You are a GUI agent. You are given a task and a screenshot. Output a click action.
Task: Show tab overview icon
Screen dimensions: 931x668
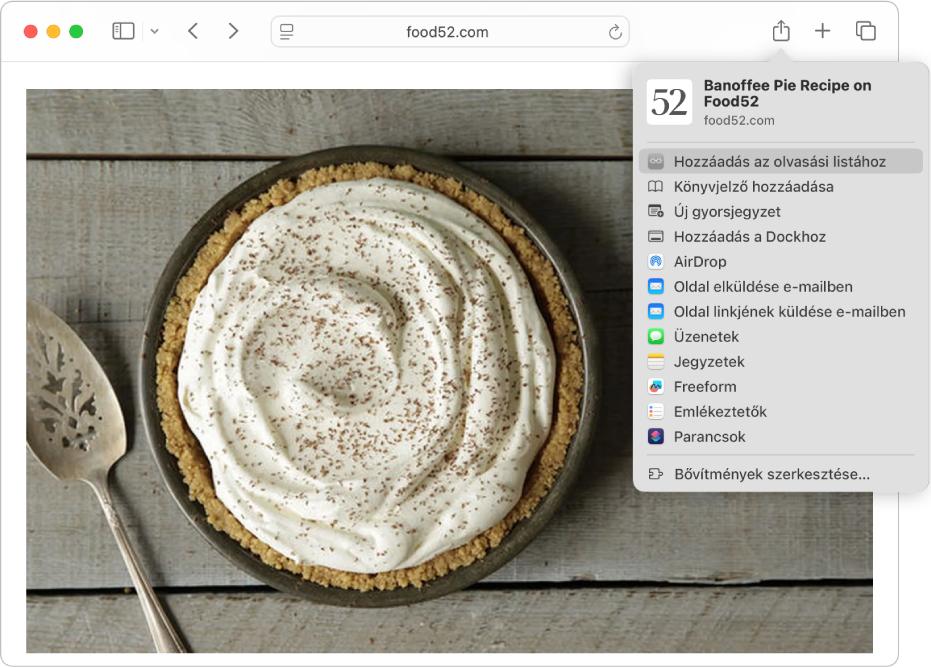pyautogui.click(x=865, y=31)
